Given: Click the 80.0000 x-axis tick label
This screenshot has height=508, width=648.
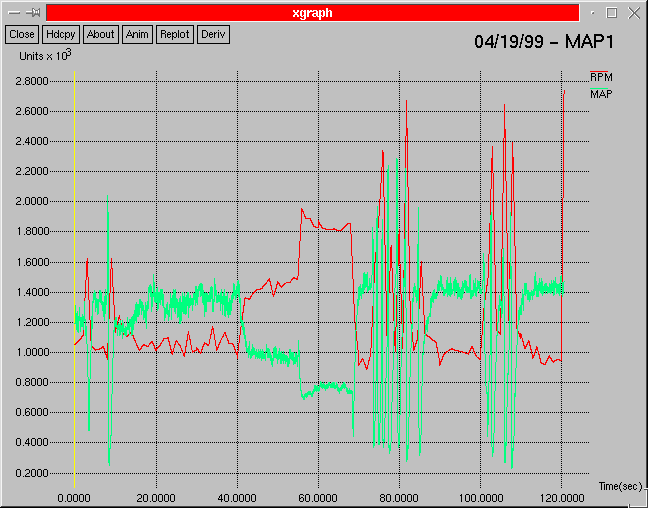Looking at the screenshot, I should coord(399,498).
